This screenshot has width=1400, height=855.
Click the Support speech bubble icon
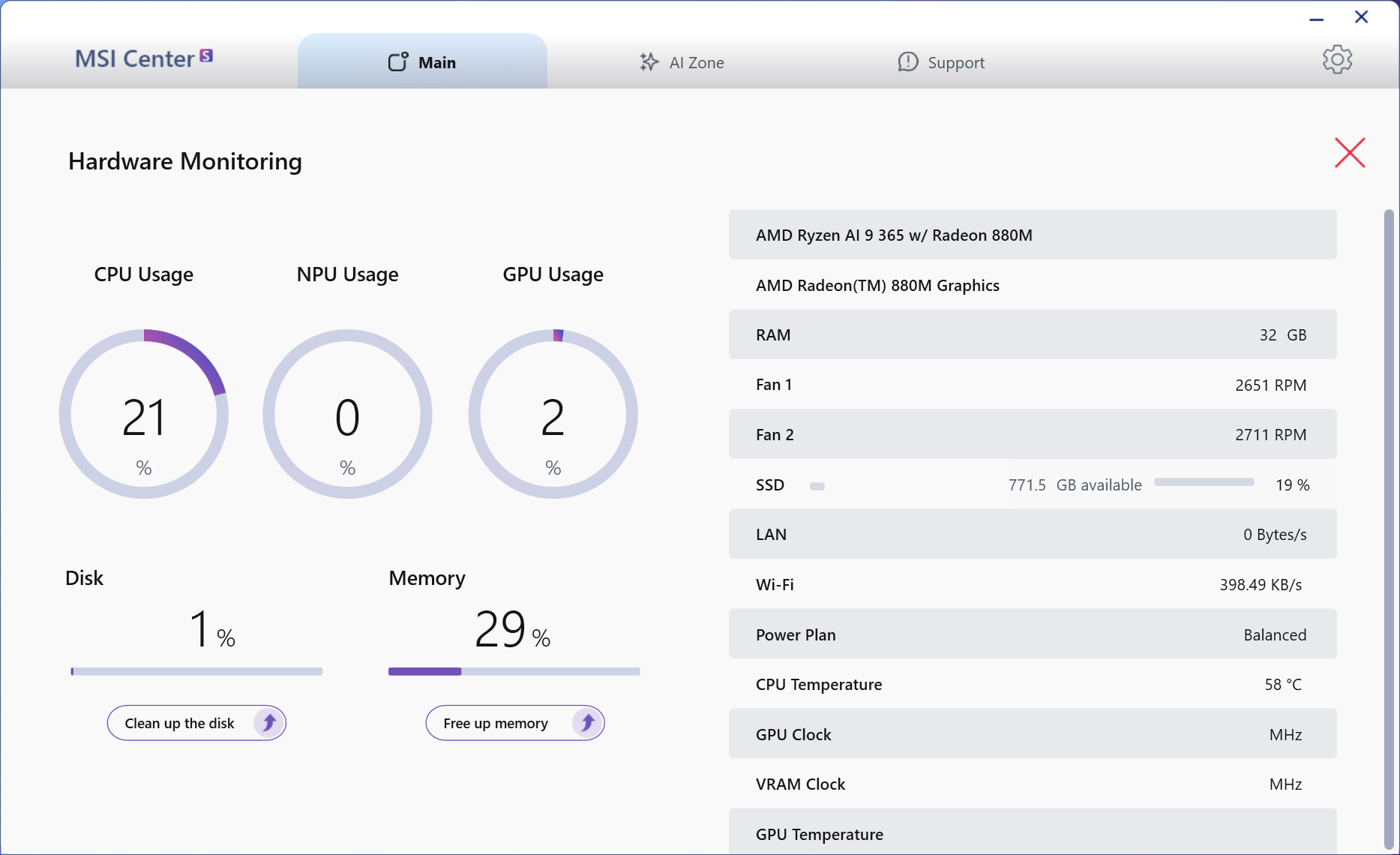(x=907, y=62)
